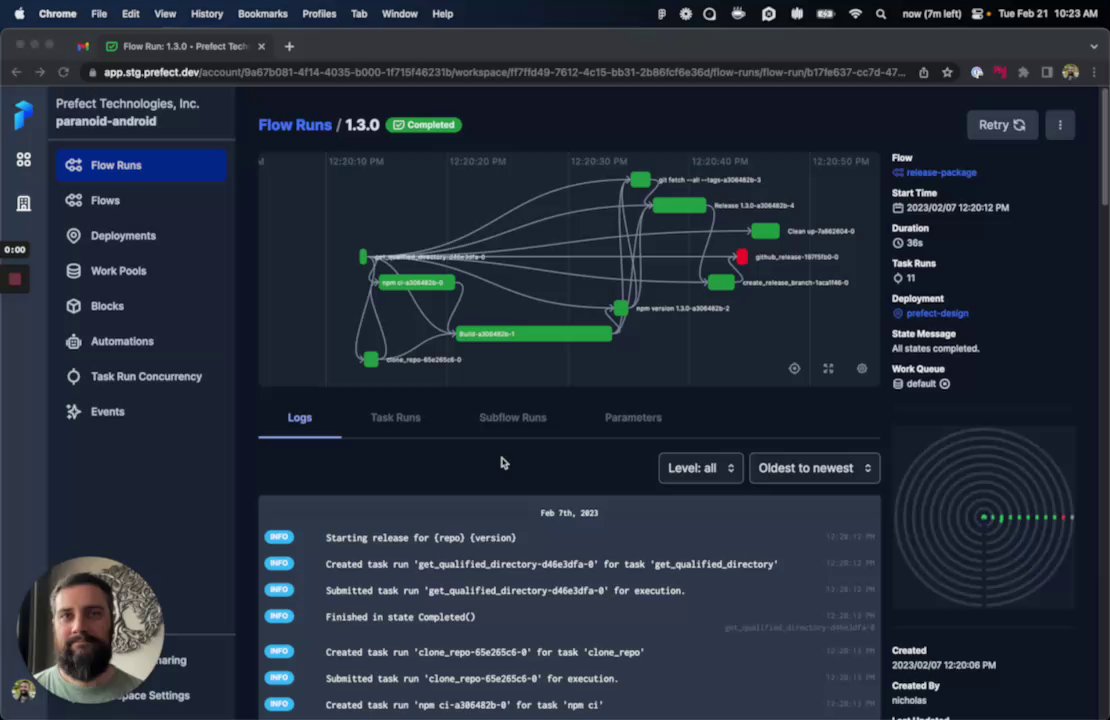The width and height of the screenshot is (1110, 720).
Task: Toggle the Chrome side panel icon
Action: coord(1047,72)
